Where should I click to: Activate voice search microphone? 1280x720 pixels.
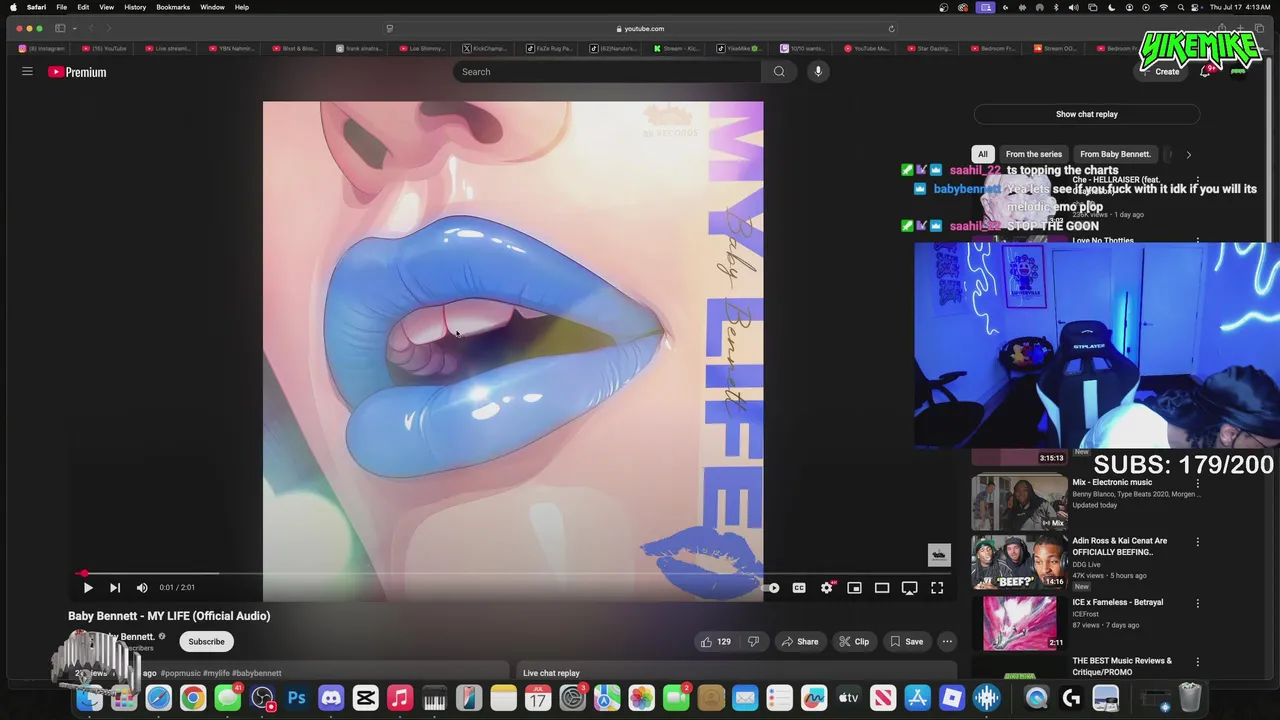point(818,72)
